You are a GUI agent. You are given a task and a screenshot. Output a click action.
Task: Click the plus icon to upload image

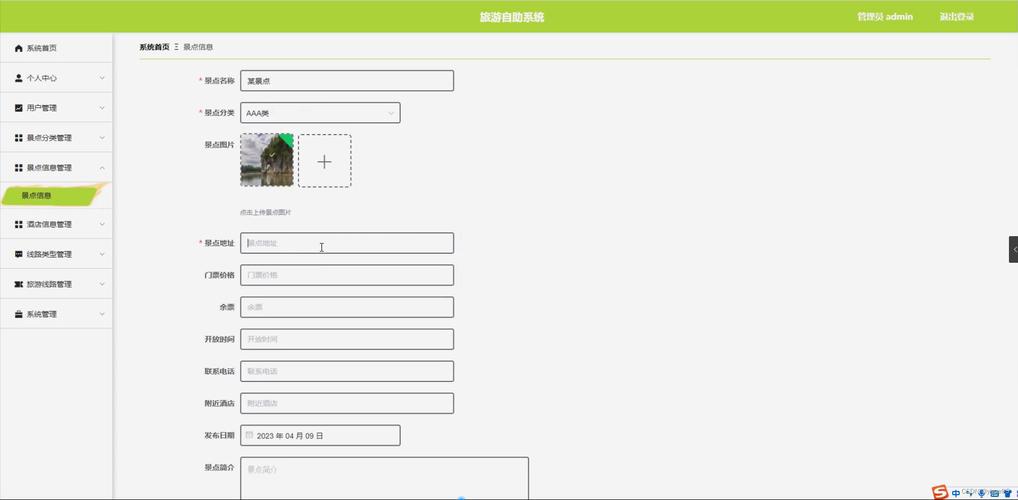(x=324, y=161)
